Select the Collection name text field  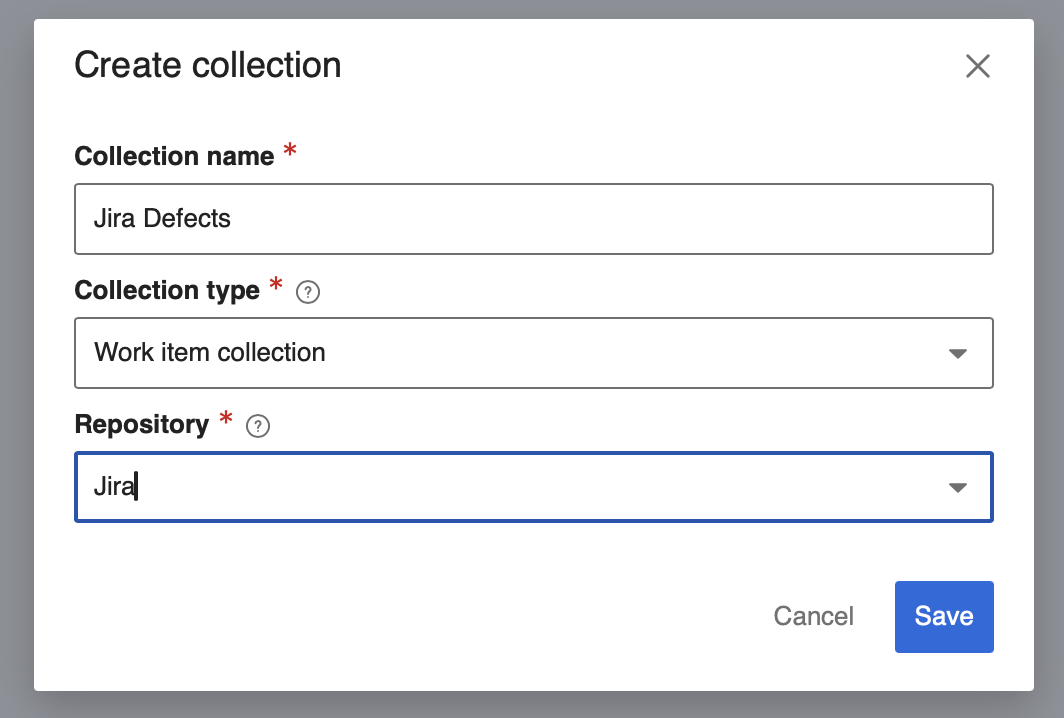coord(533,218)
